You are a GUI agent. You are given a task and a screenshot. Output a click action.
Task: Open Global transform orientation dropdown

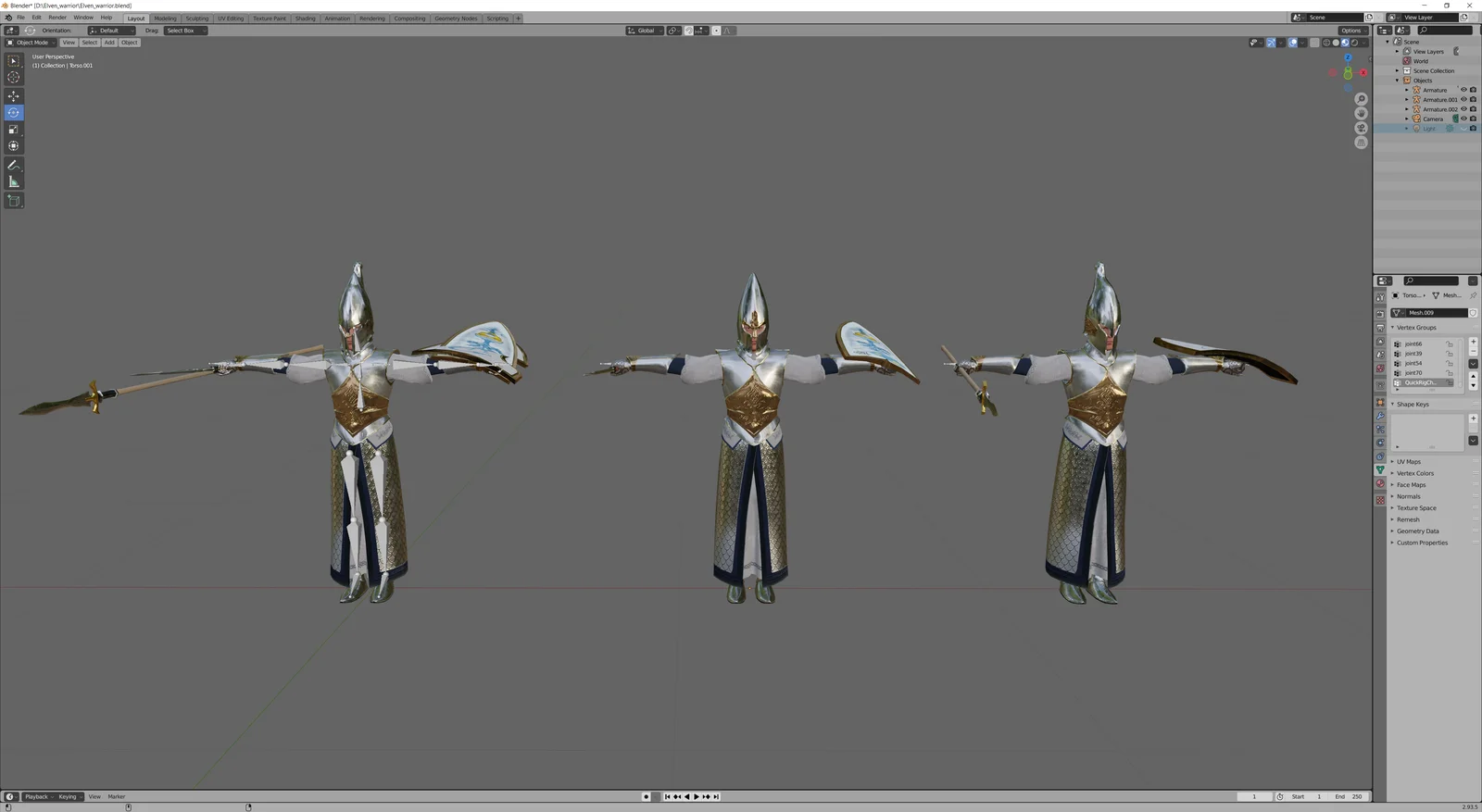pyautogui.click(x=645, y=31)
